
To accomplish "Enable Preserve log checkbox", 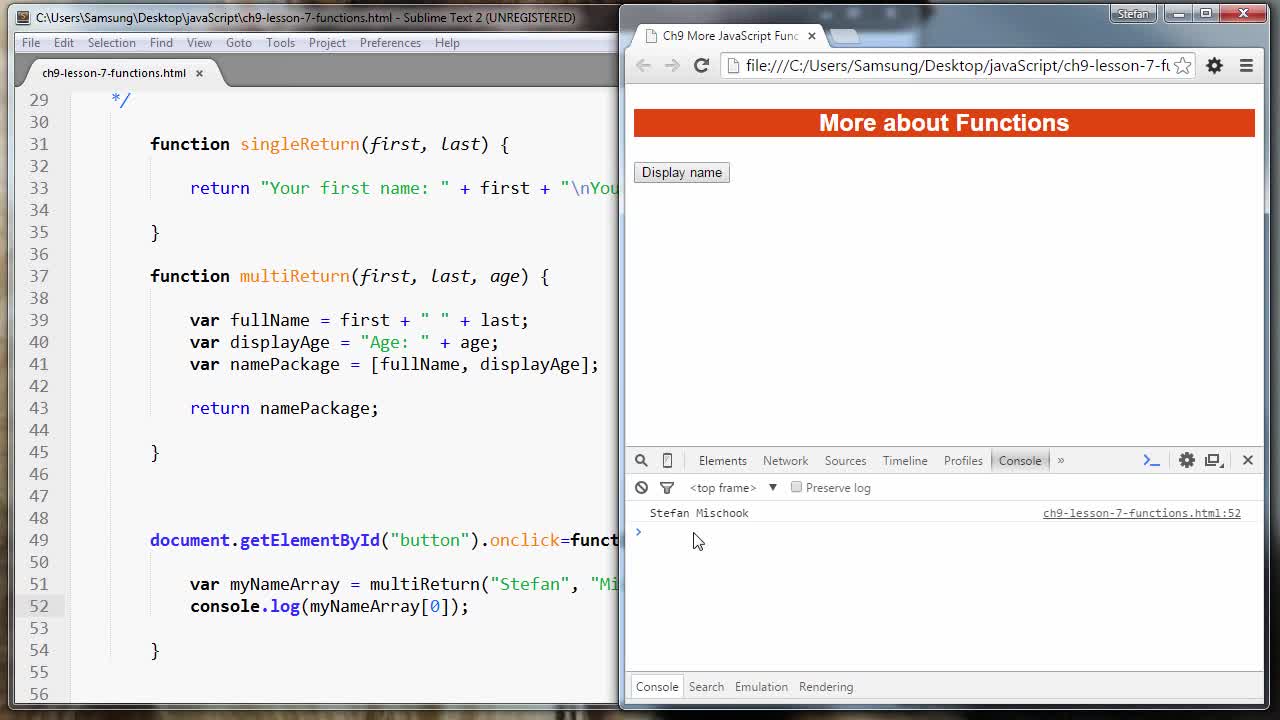I will pyautogui.click(x=796, y=487).
